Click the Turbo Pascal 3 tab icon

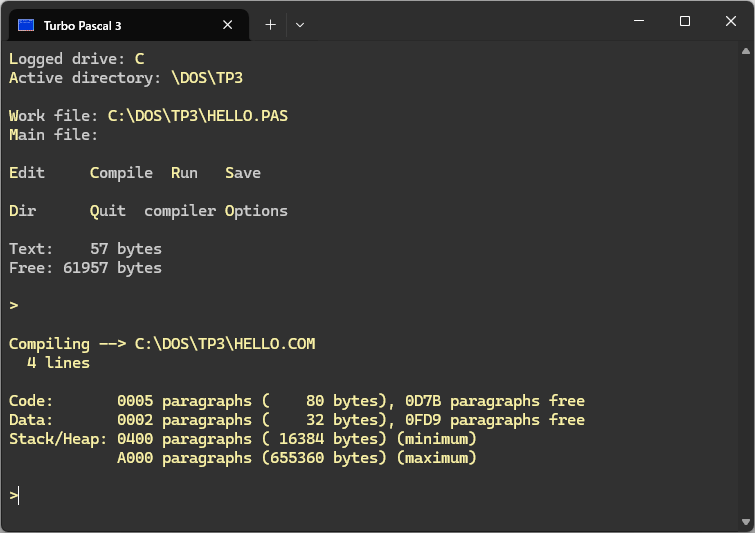click(x=26, y=25)
